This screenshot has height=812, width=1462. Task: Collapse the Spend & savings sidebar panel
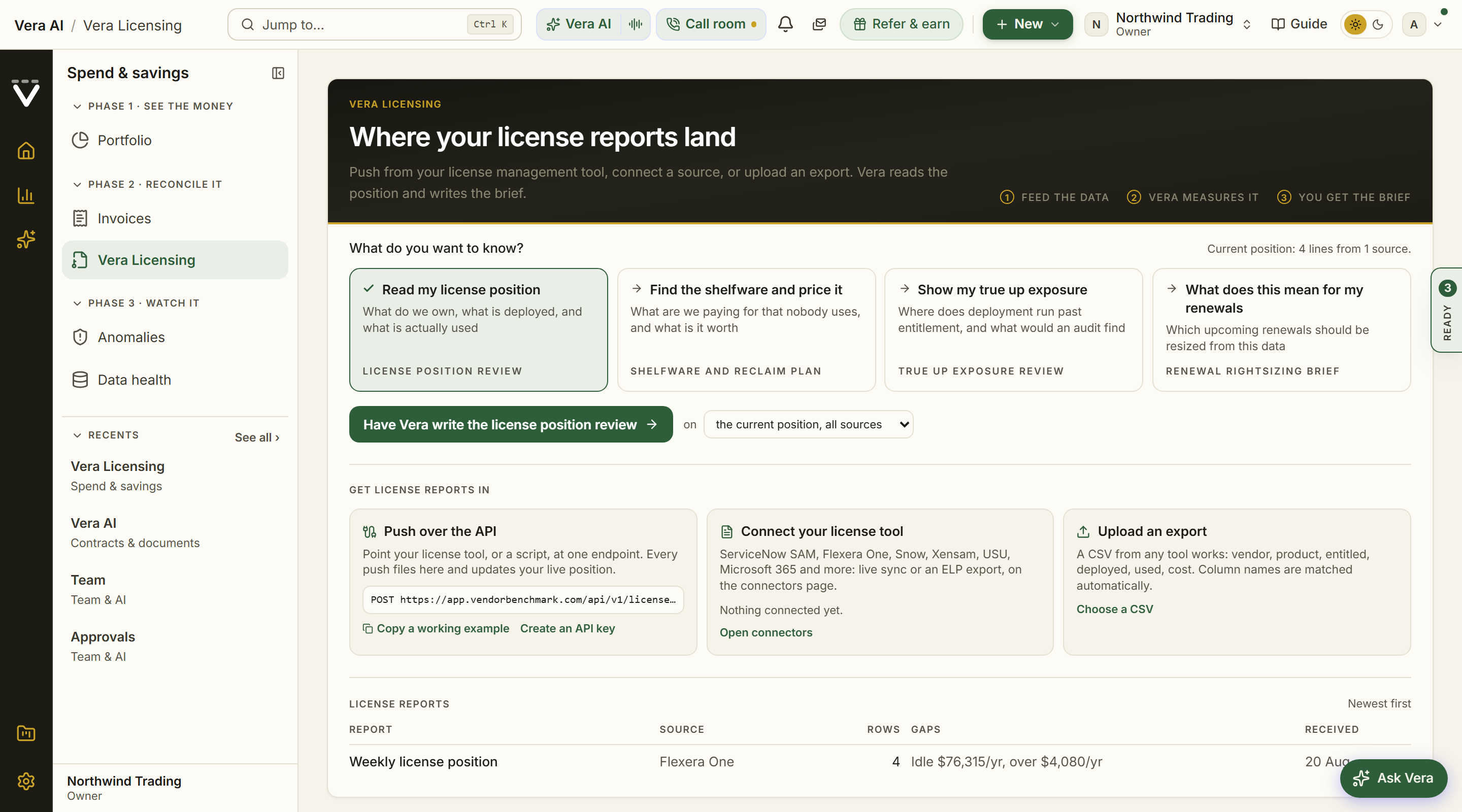pyautogui.click(x=278, y=73)
